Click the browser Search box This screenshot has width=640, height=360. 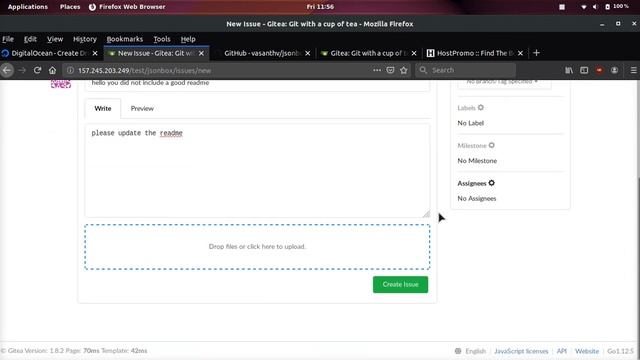466,70
